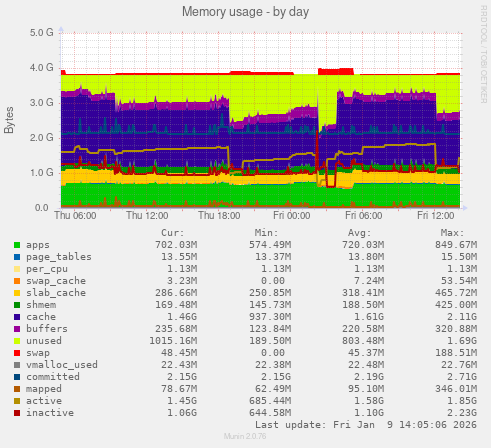This screenshot has height=448, width=491.
Task: Click the shmem legend swatch
Action: pyautogui.click(x=17, y=305)
